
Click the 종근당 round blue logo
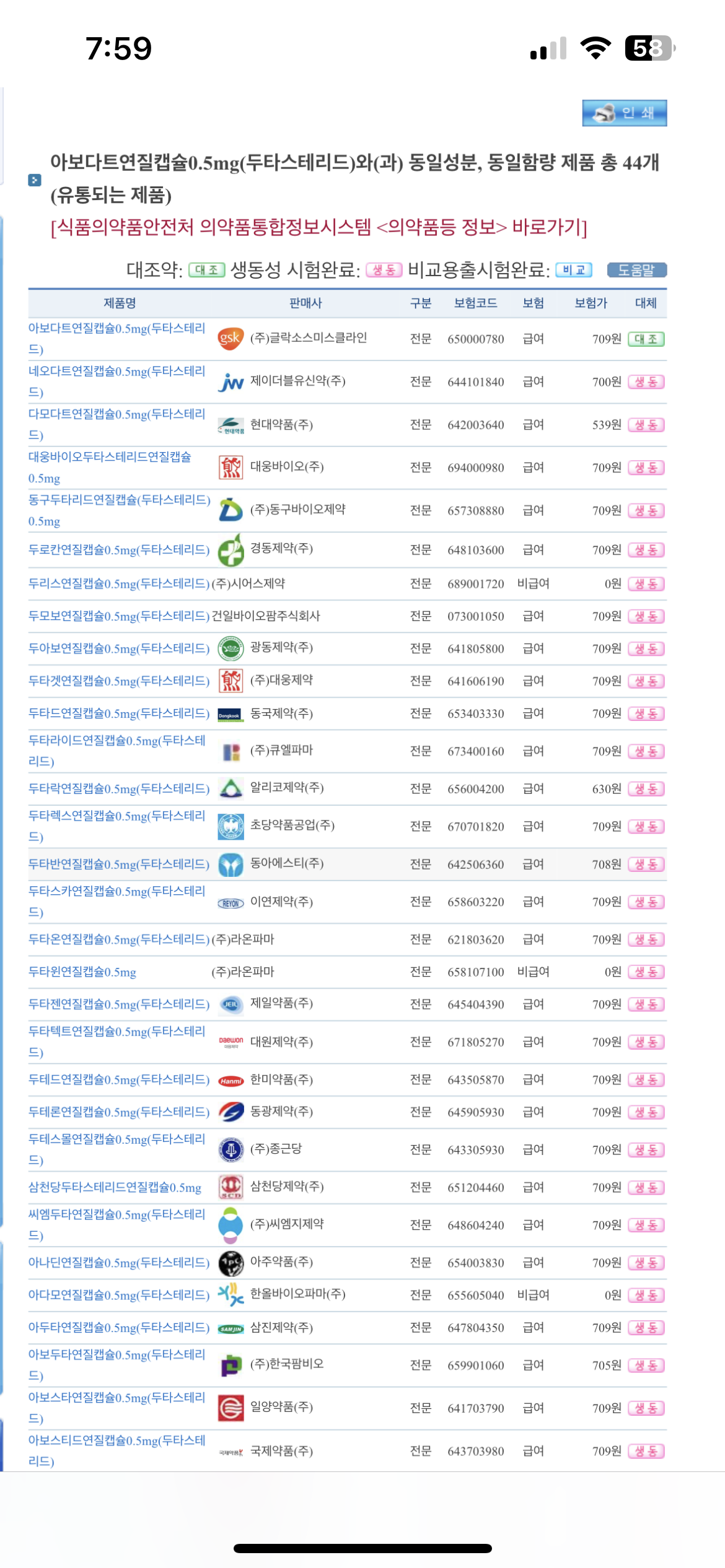(231, 1150)
